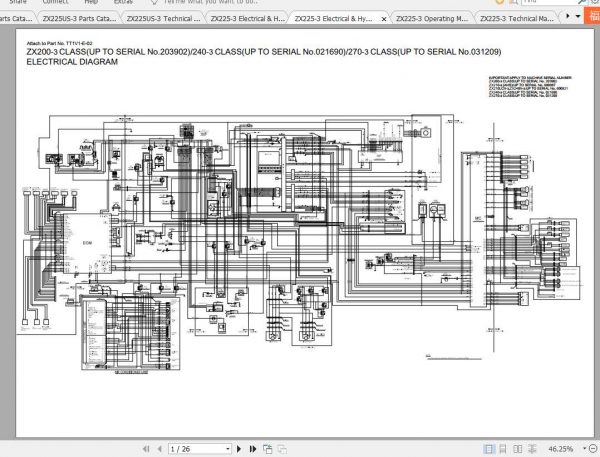600x457 pixels.
Task: Click the previous view icon
Action: pos(267,449)
